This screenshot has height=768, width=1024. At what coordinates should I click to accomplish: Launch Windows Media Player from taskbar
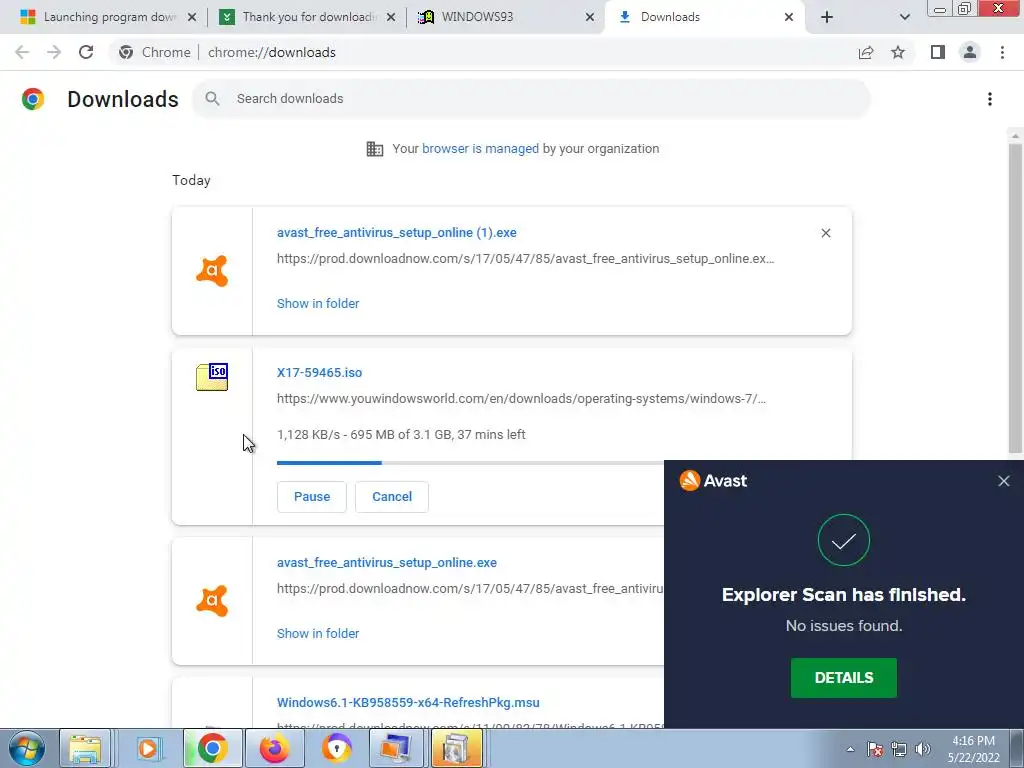(148, 748)
